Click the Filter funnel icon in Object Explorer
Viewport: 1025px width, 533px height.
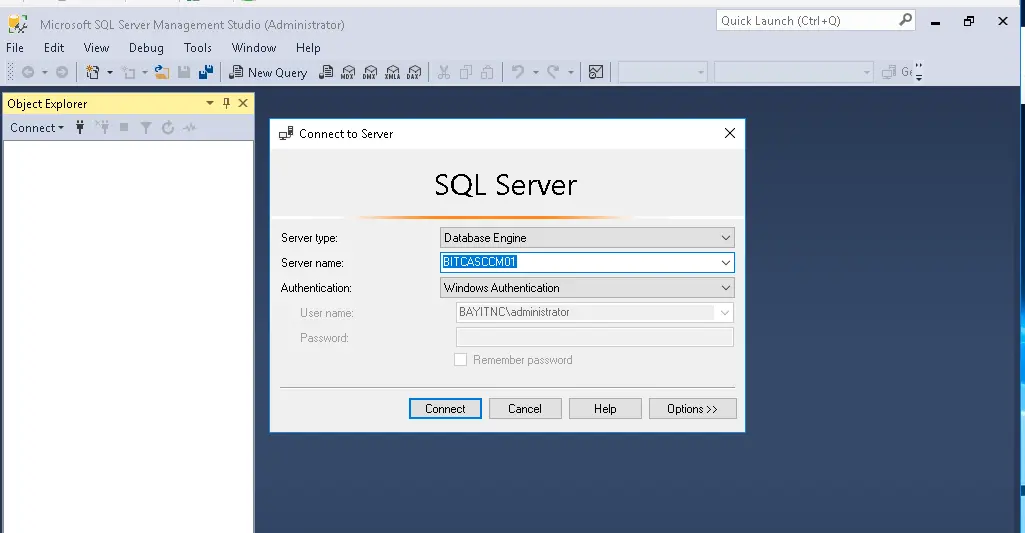[x=146, y=128]
